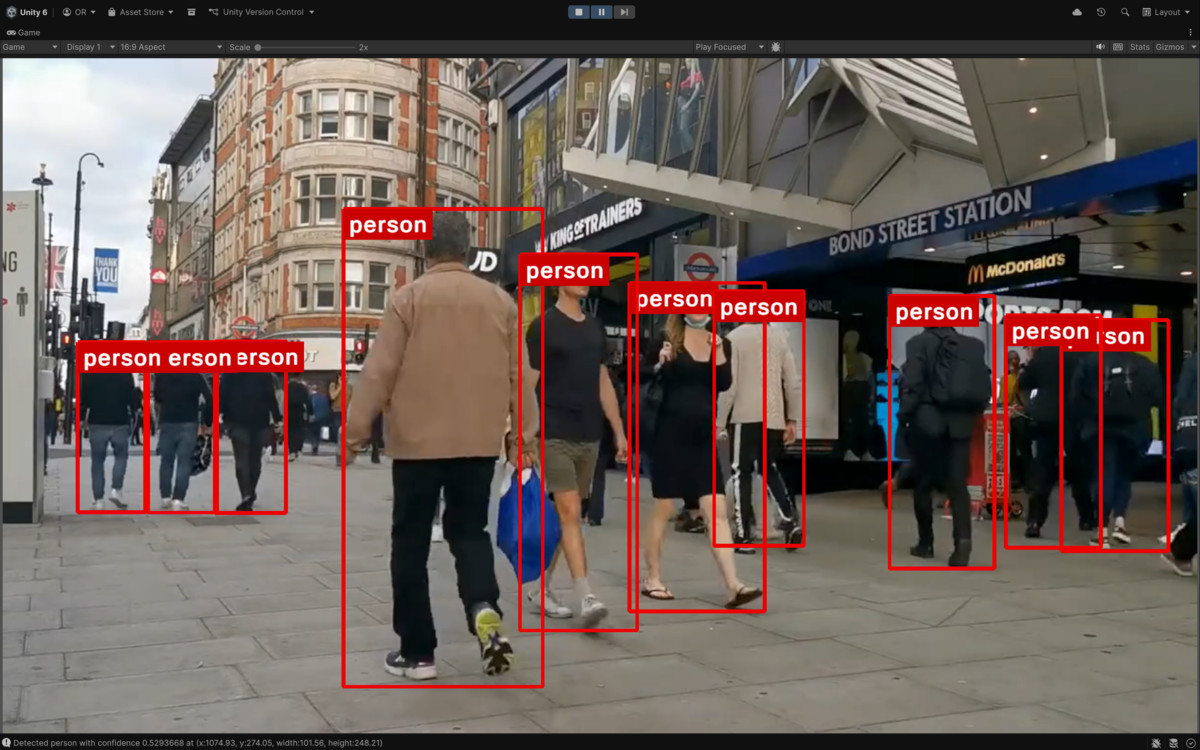Click the Scale label

click(x=239, y=47)
